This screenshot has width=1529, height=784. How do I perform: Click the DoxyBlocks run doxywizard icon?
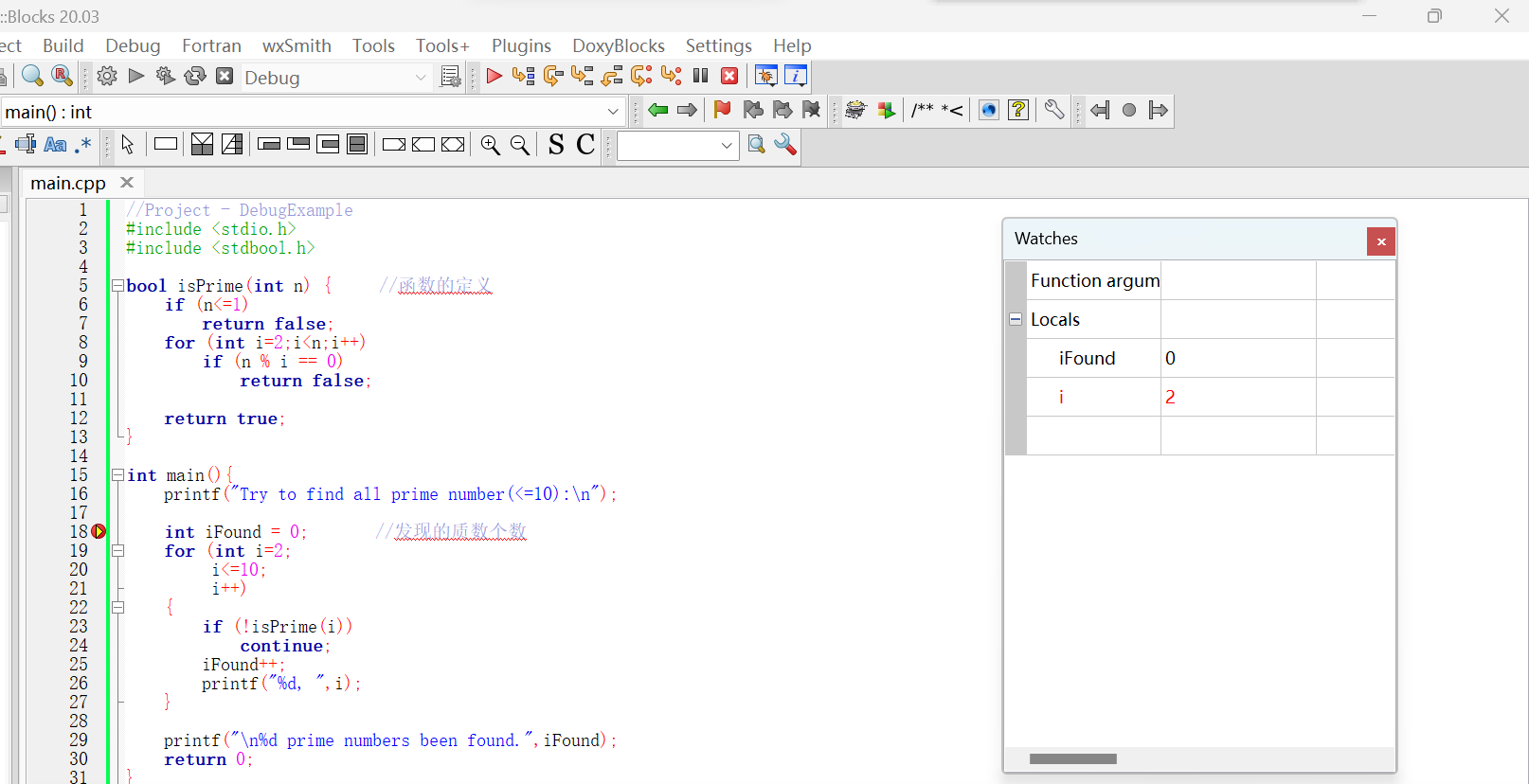855,110
